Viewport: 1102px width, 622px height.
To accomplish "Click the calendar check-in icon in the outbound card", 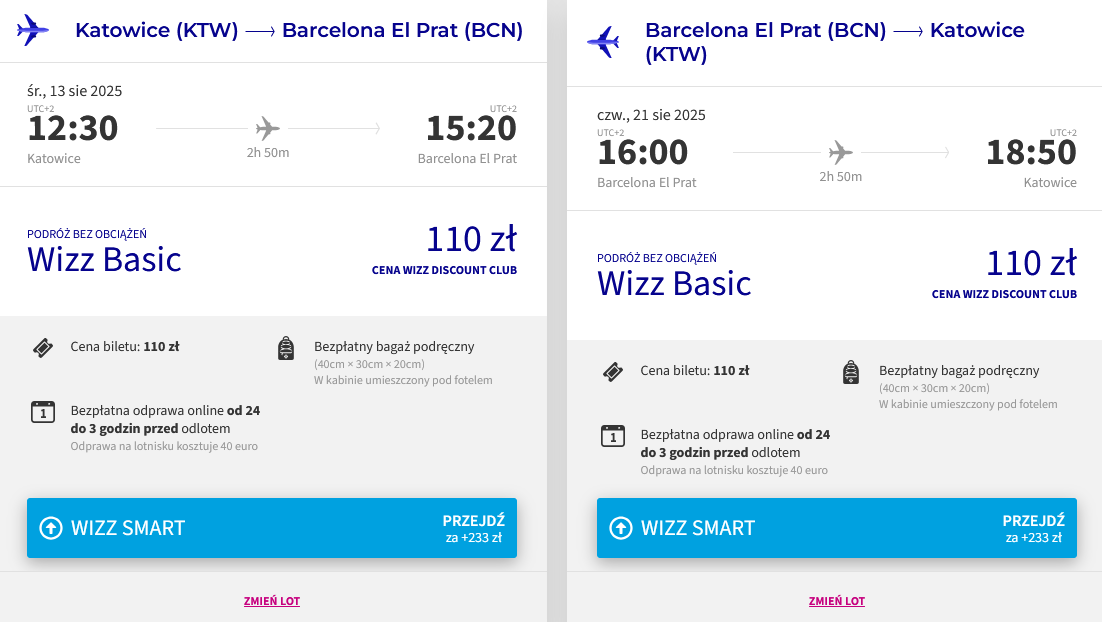I will click(x=42, y=411).
